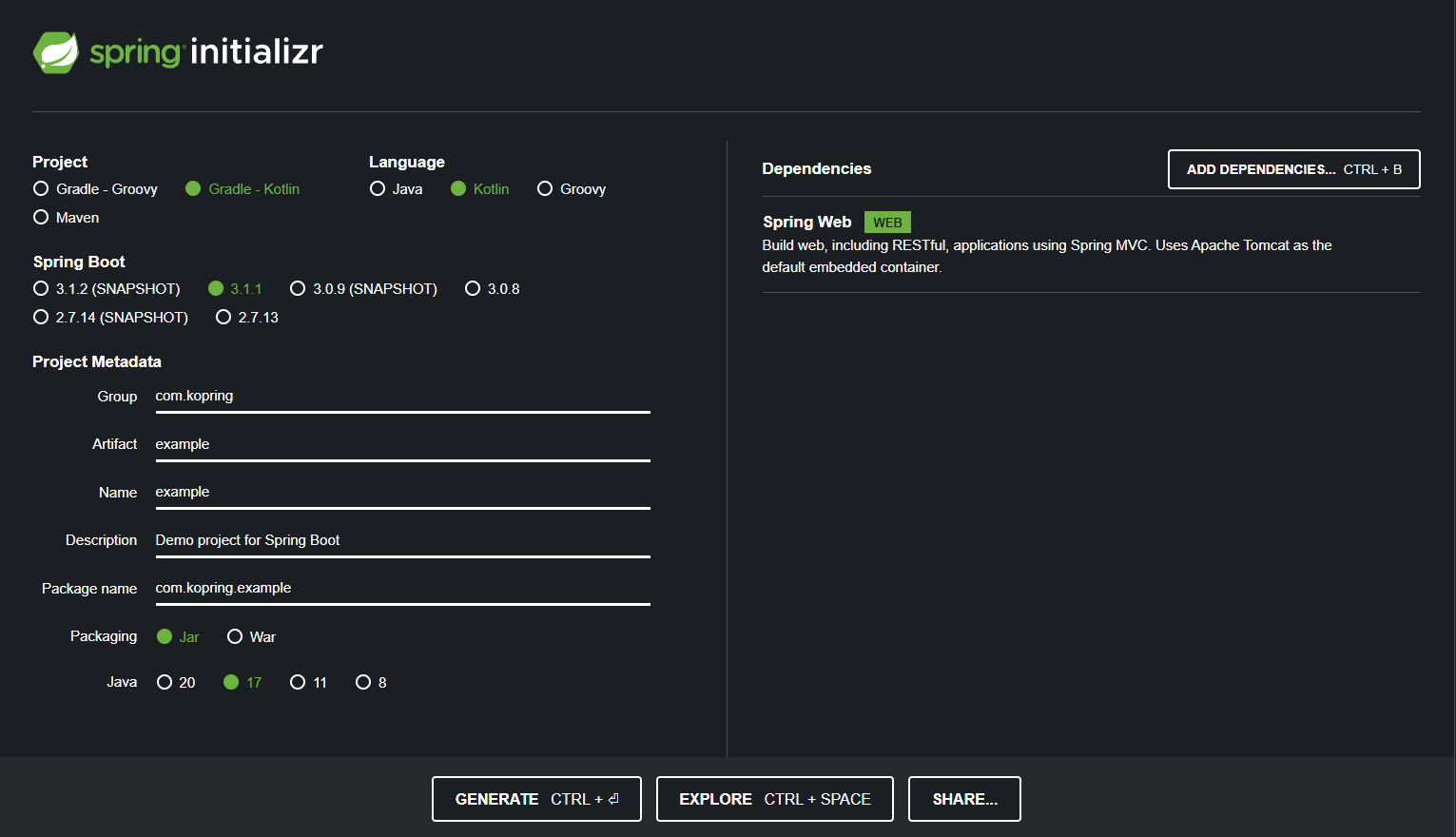Image resolution: width=1456 pixels, height=837 pixels.
Task: Open the Add Dependencies dialog
Action: [1293, 169]
